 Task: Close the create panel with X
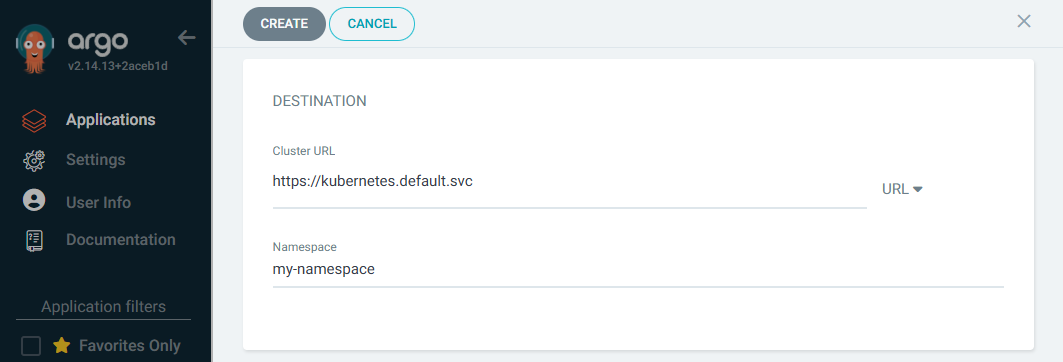pos(1024,21)
